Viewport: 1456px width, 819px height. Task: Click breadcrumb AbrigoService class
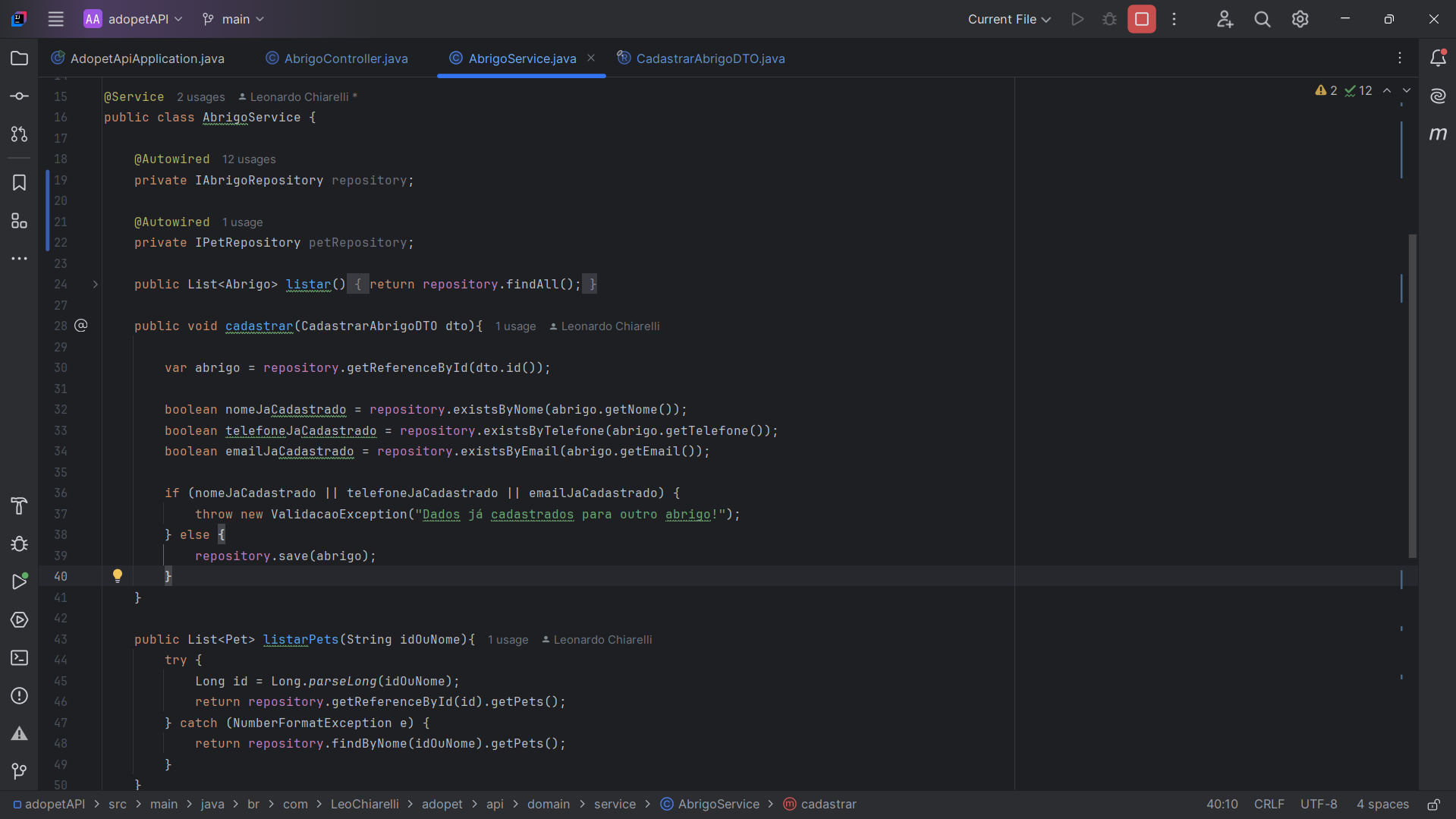coord(710,805)
